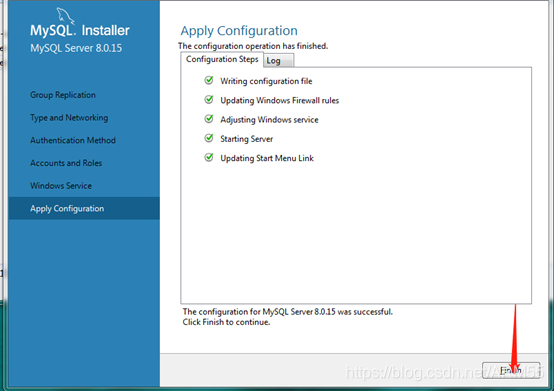Image resolution: width=554 pixels, height=391 pixels.
Task: Go to Authentication Method step
Action: pyautogui.click(x=73, y=140)
